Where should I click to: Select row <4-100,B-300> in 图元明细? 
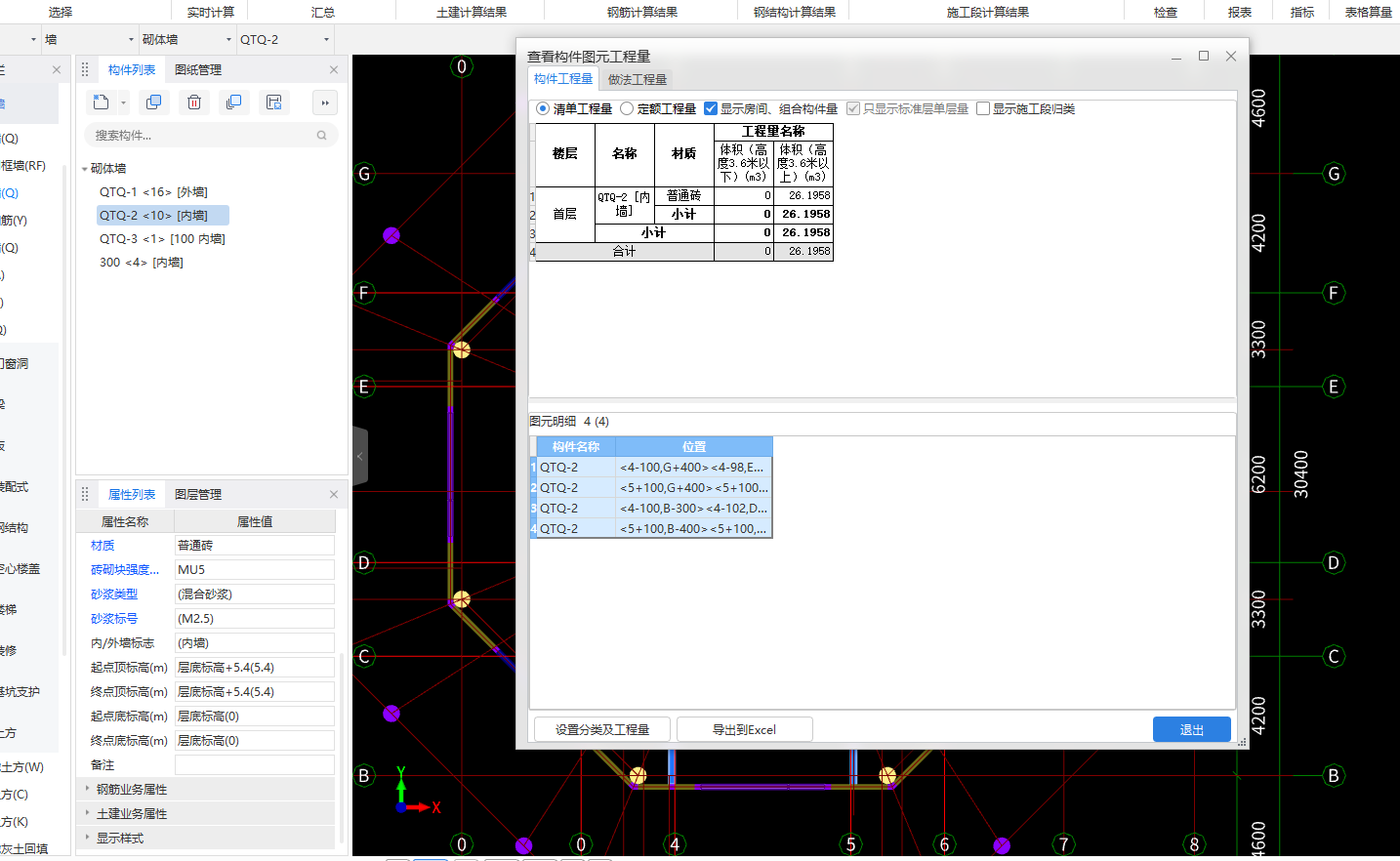654,509
